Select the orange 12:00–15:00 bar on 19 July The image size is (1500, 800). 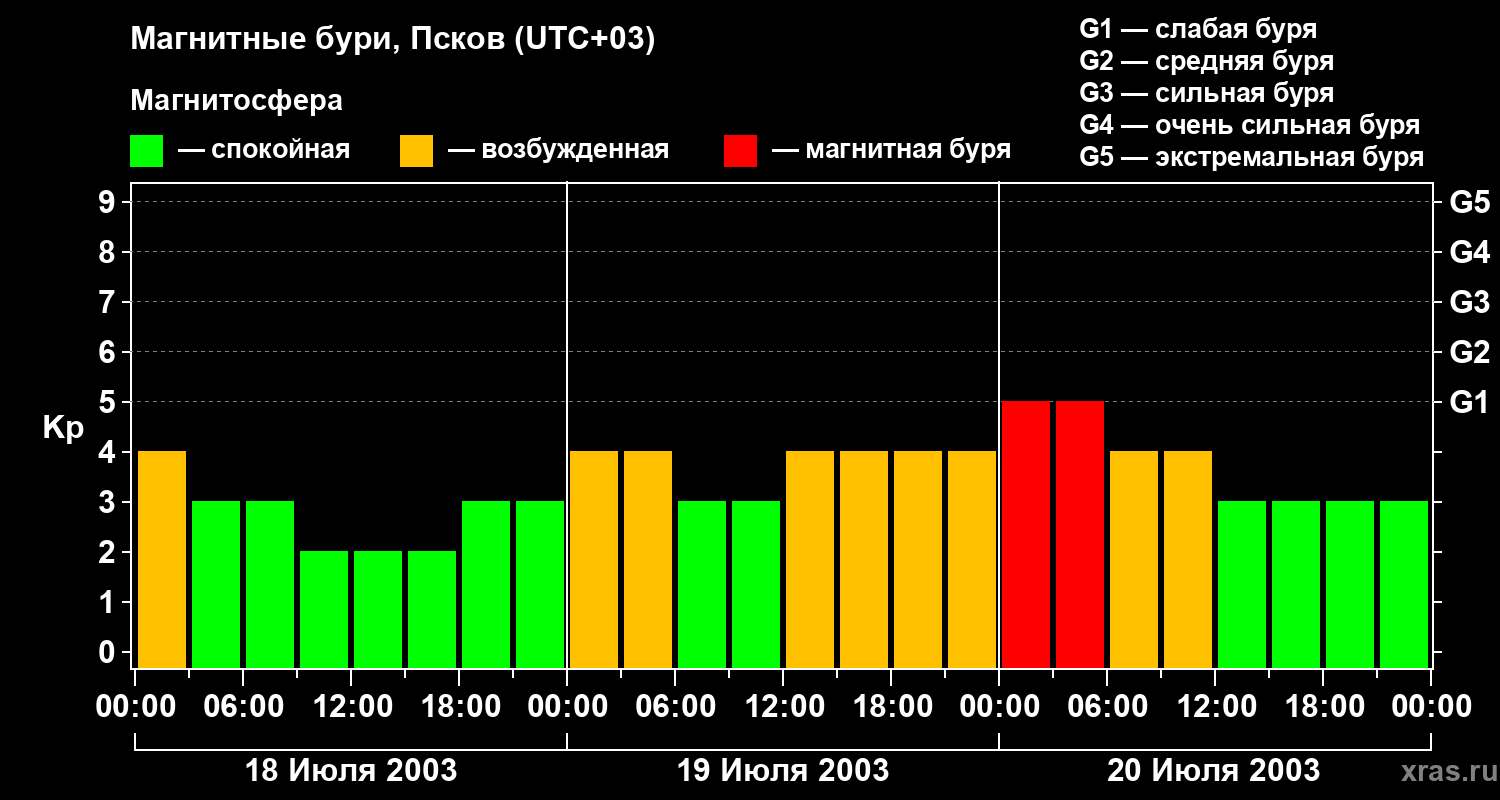[x=810, y=560]
